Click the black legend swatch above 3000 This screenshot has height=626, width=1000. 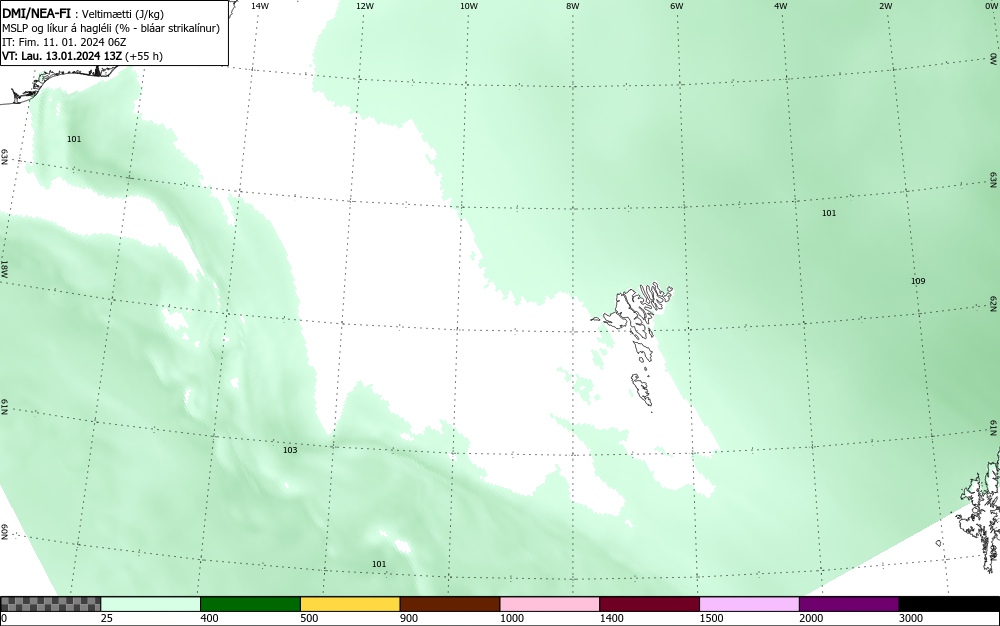[x=949, y=604]
